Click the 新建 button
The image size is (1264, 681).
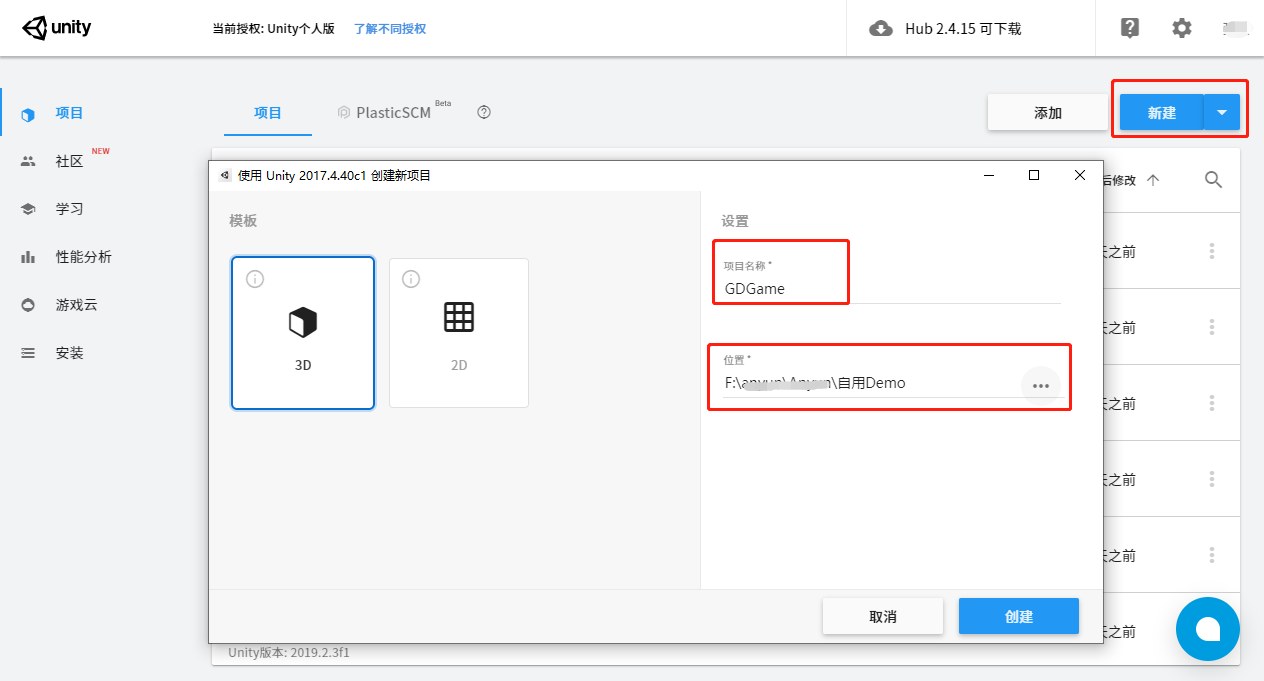pyautogui.click(x=1161, y=113)
